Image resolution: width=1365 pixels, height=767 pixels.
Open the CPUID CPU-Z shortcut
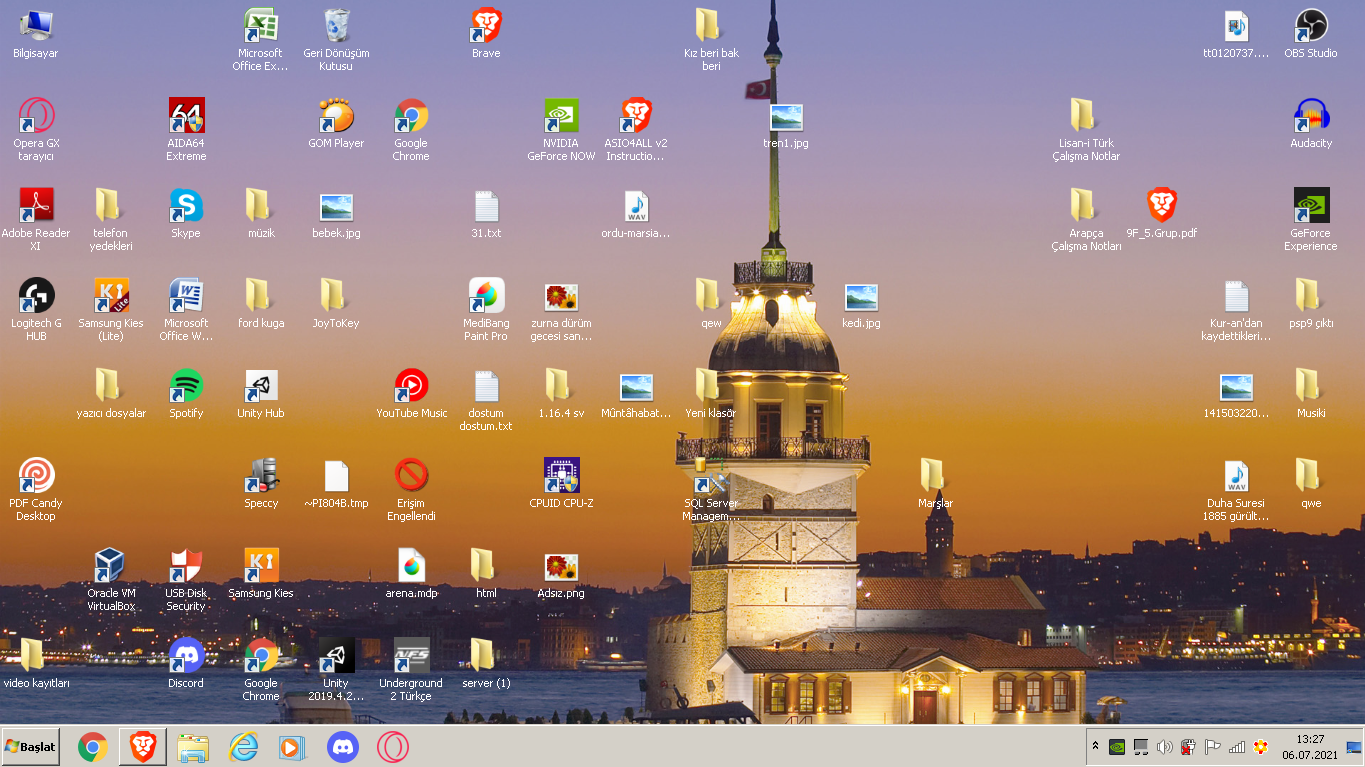click(561, 477)
